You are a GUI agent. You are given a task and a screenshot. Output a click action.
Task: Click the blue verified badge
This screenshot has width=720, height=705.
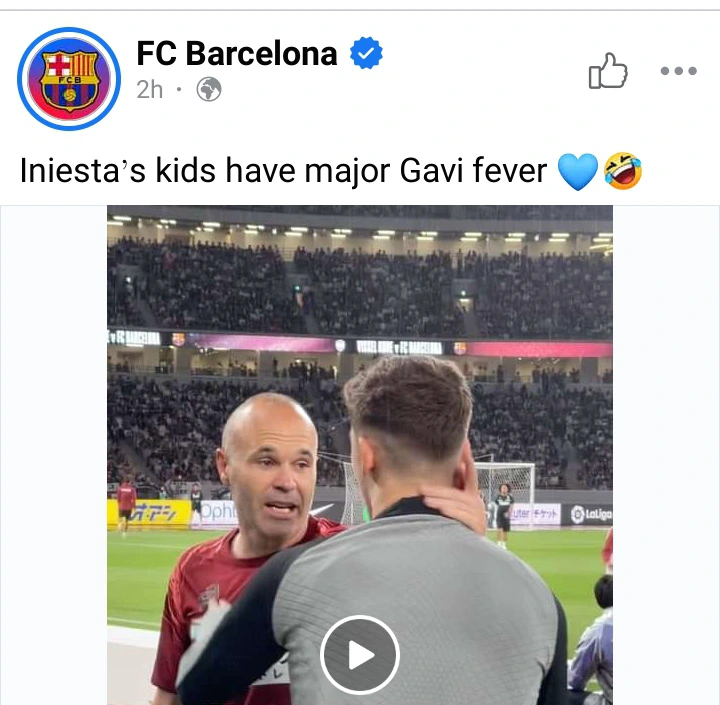click(367, 55)
